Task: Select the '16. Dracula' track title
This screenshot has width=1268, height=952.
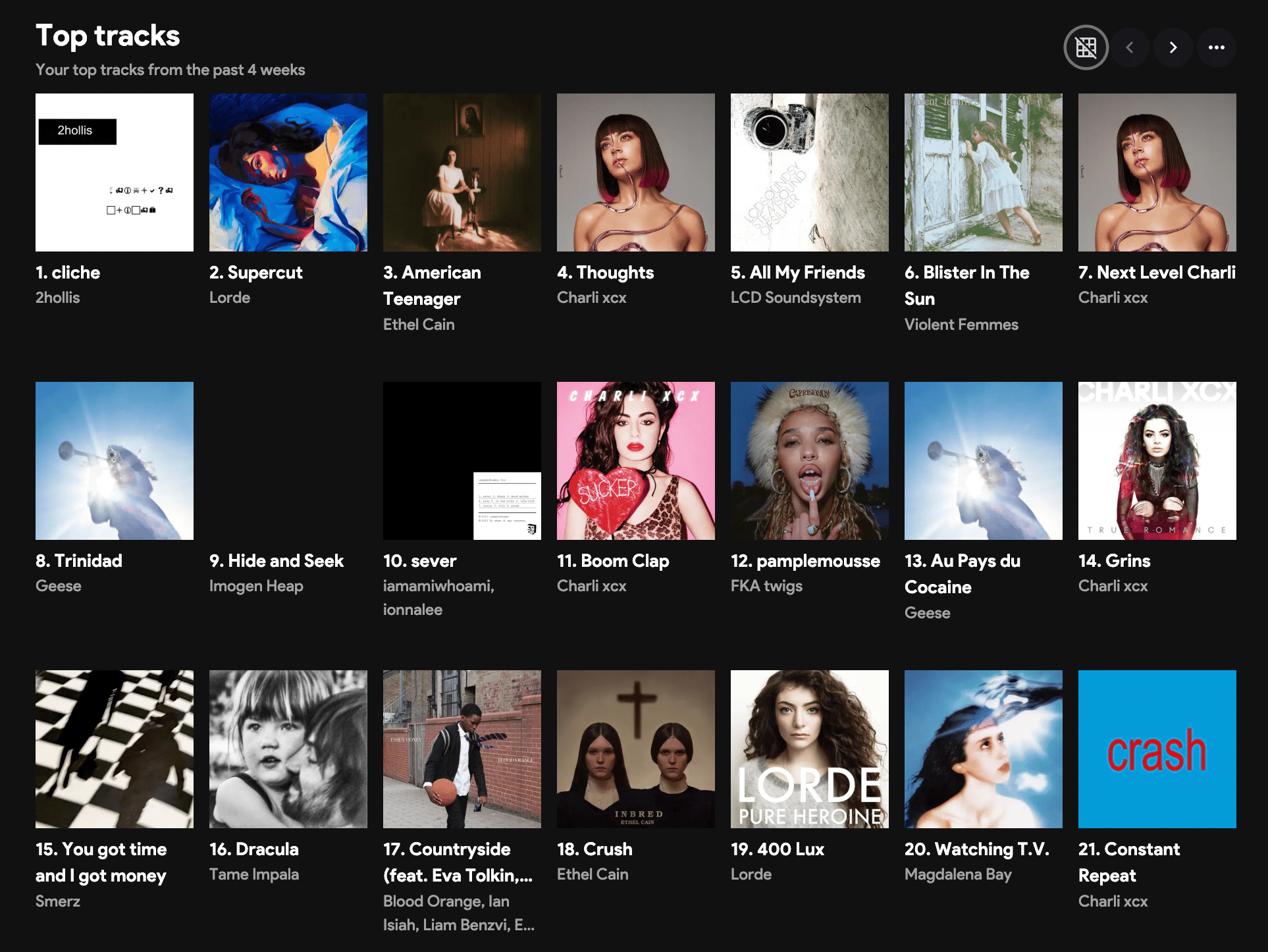Action: point(254,849)
